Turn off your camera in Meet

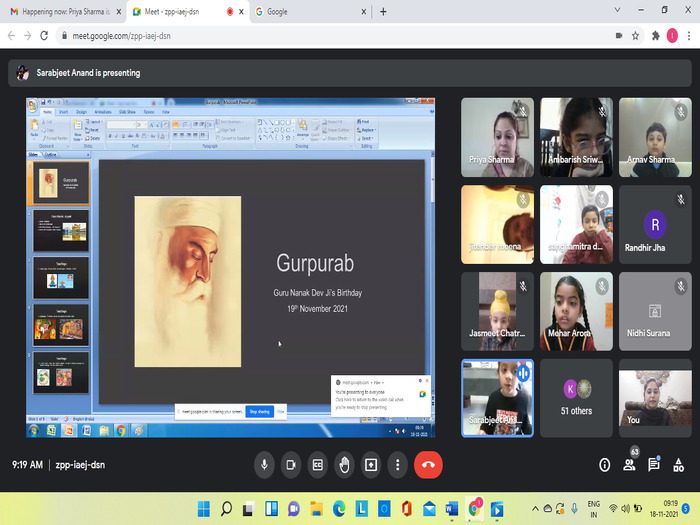tap(291, 465)
